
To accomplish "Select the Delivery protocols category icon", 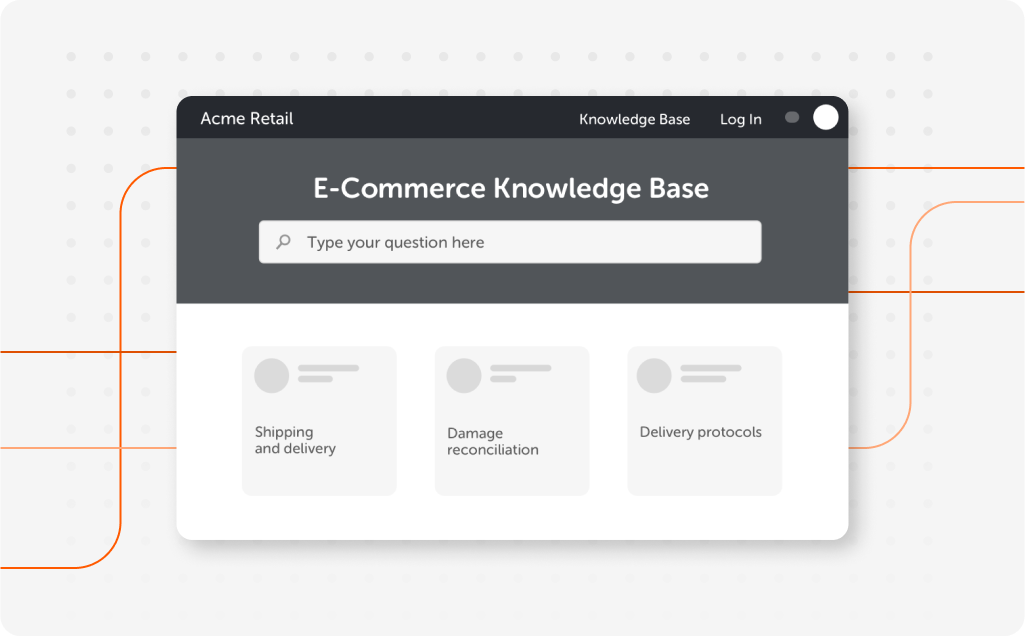I will tap(655, 375).
